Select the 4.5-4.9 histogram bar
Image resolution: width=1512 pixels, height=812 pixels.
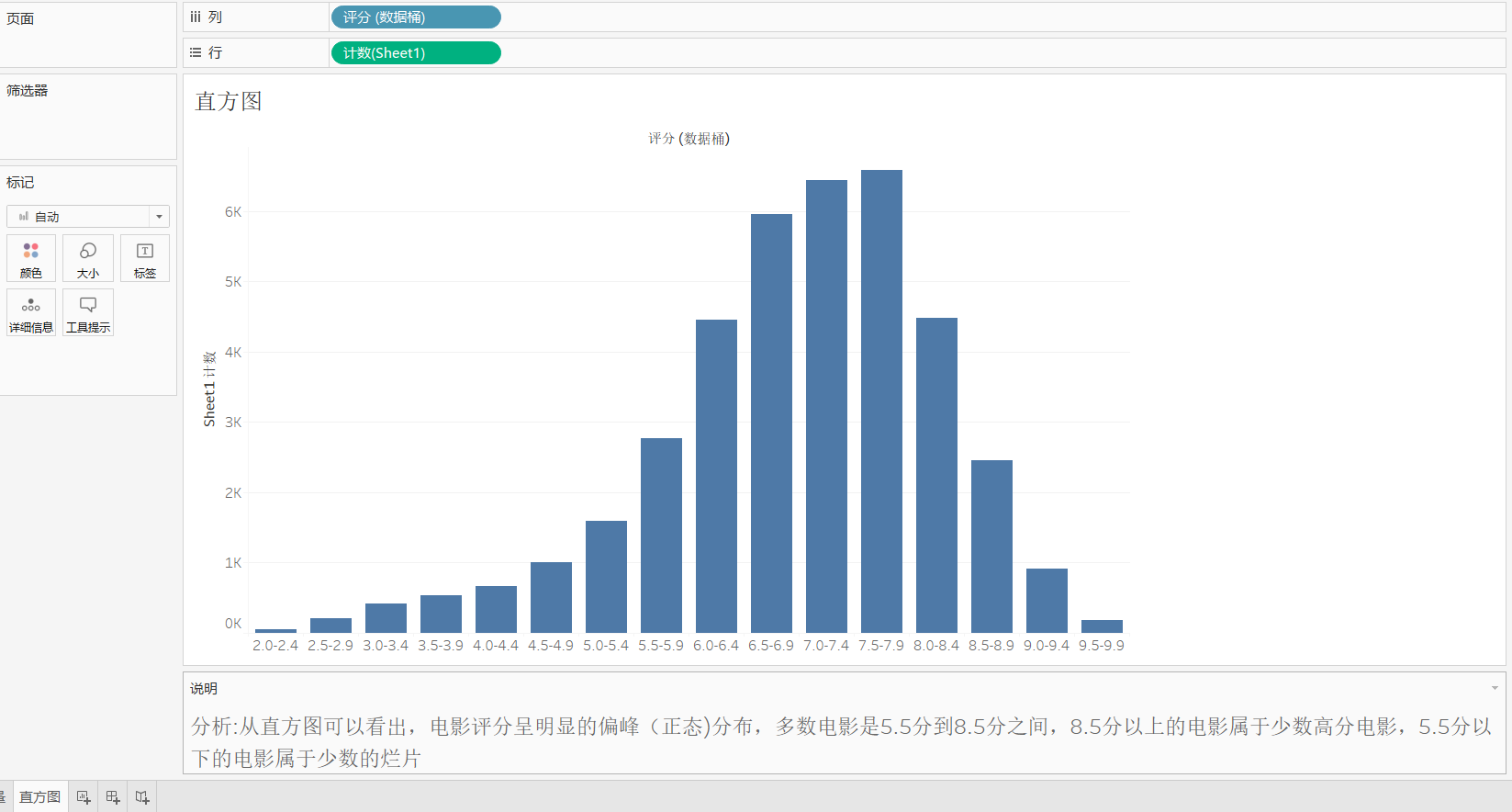click(x=551, y=597)
